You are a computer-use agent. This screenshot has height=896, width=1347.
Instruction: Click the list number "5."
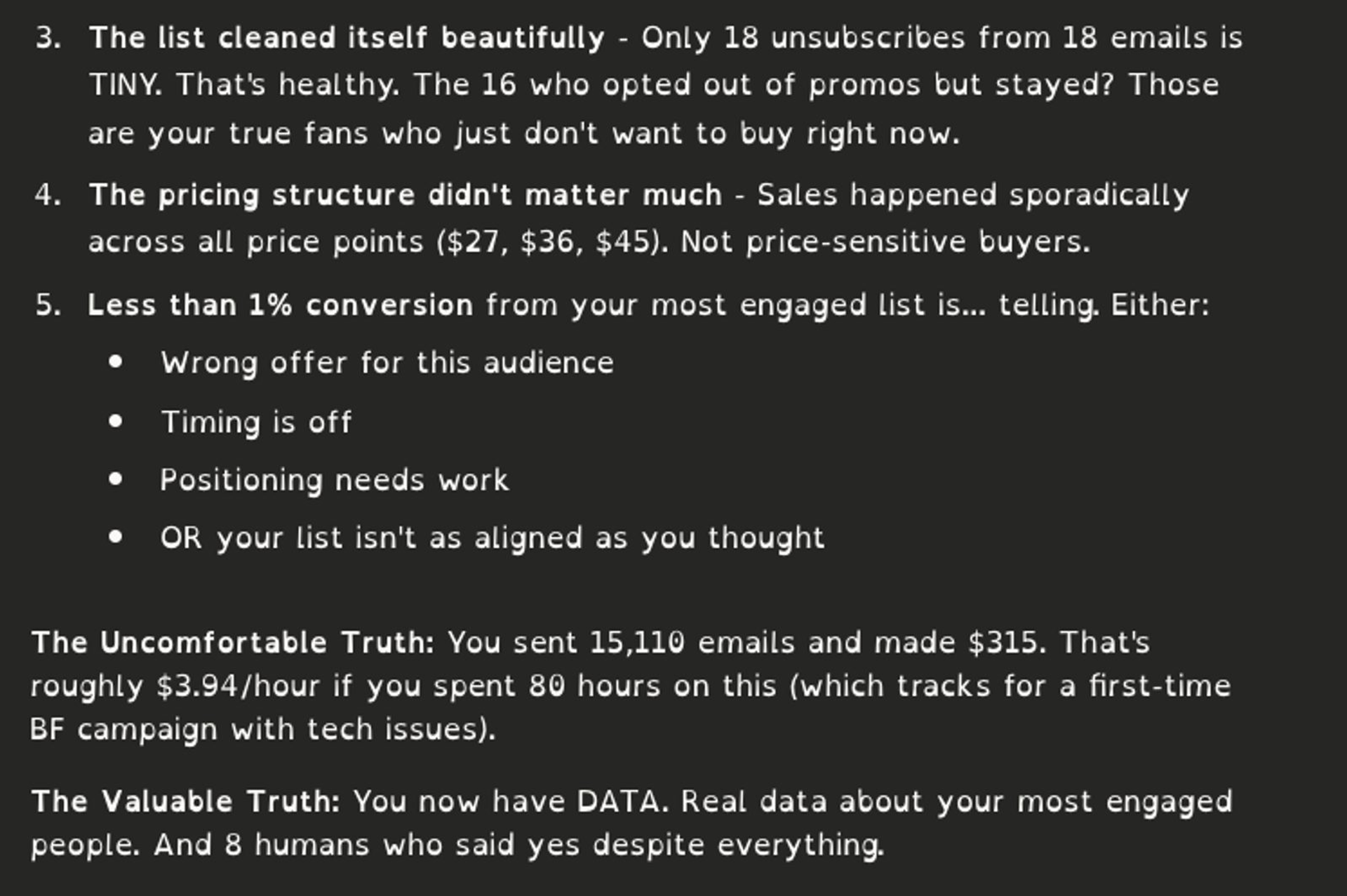(48, 305)
